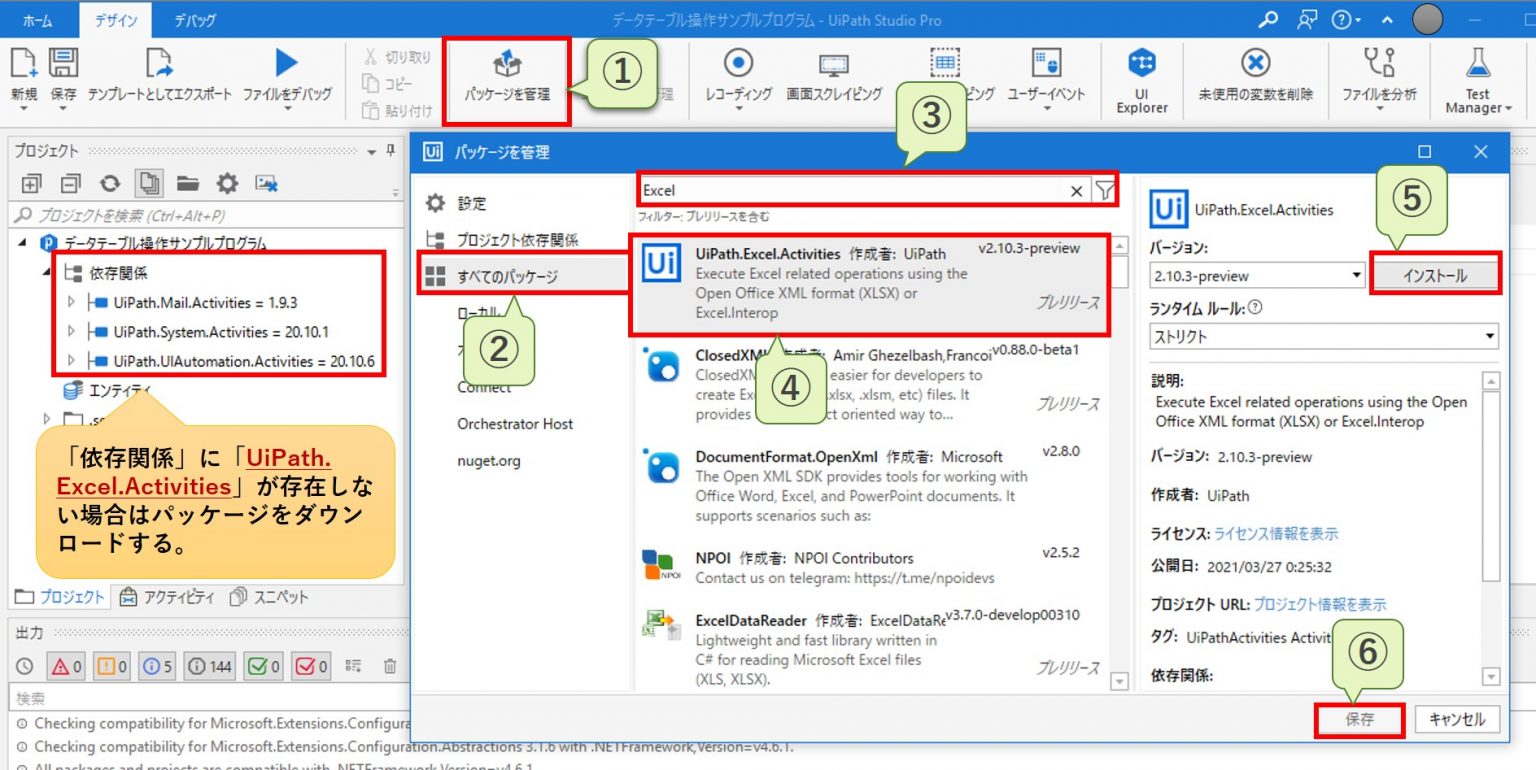Open the プロジェクト情報を表示 link

tap(1320, 604)
